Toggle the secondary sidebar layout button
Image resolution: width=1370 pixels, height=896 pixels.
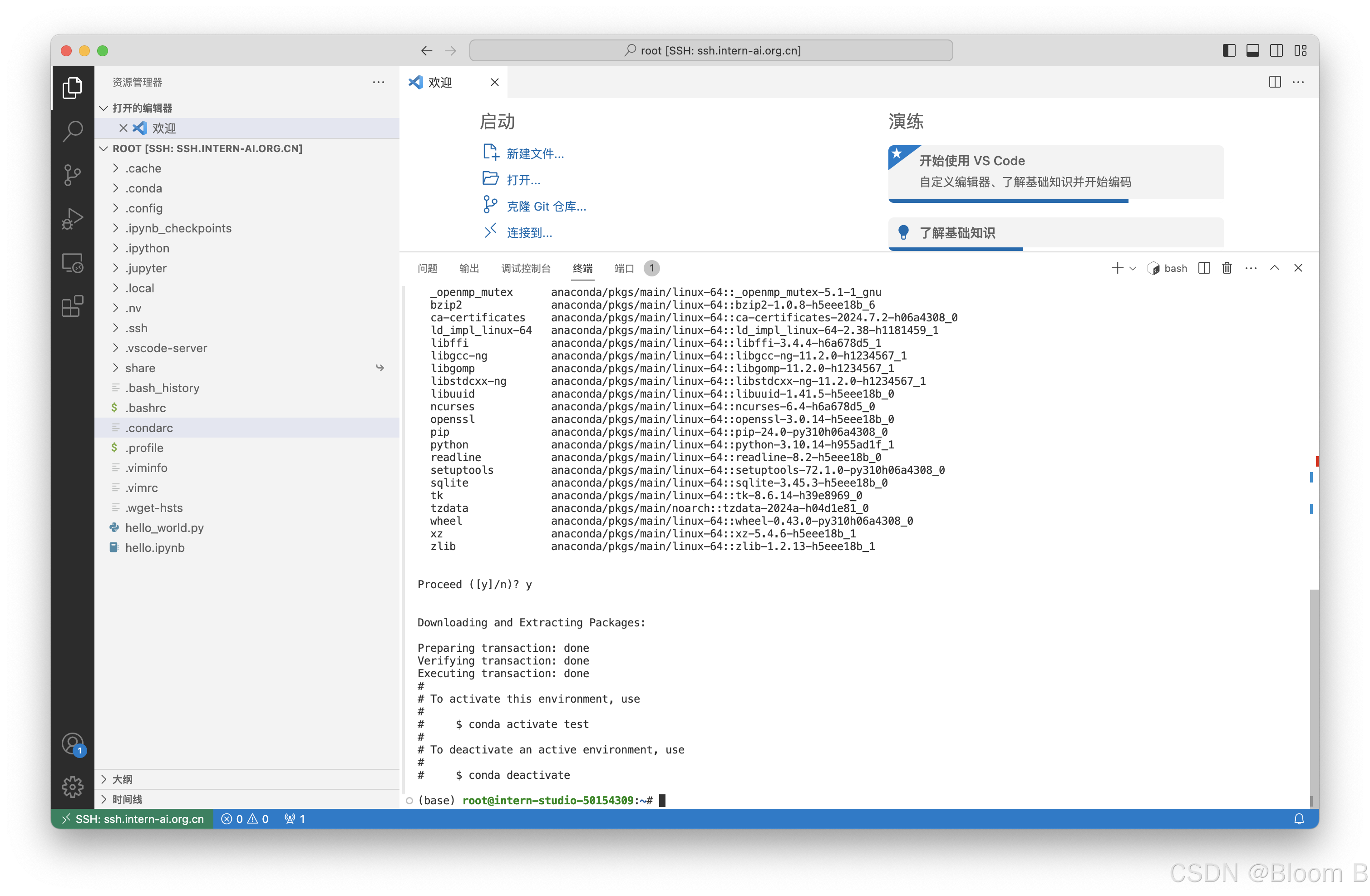[x=1276, y=51]
